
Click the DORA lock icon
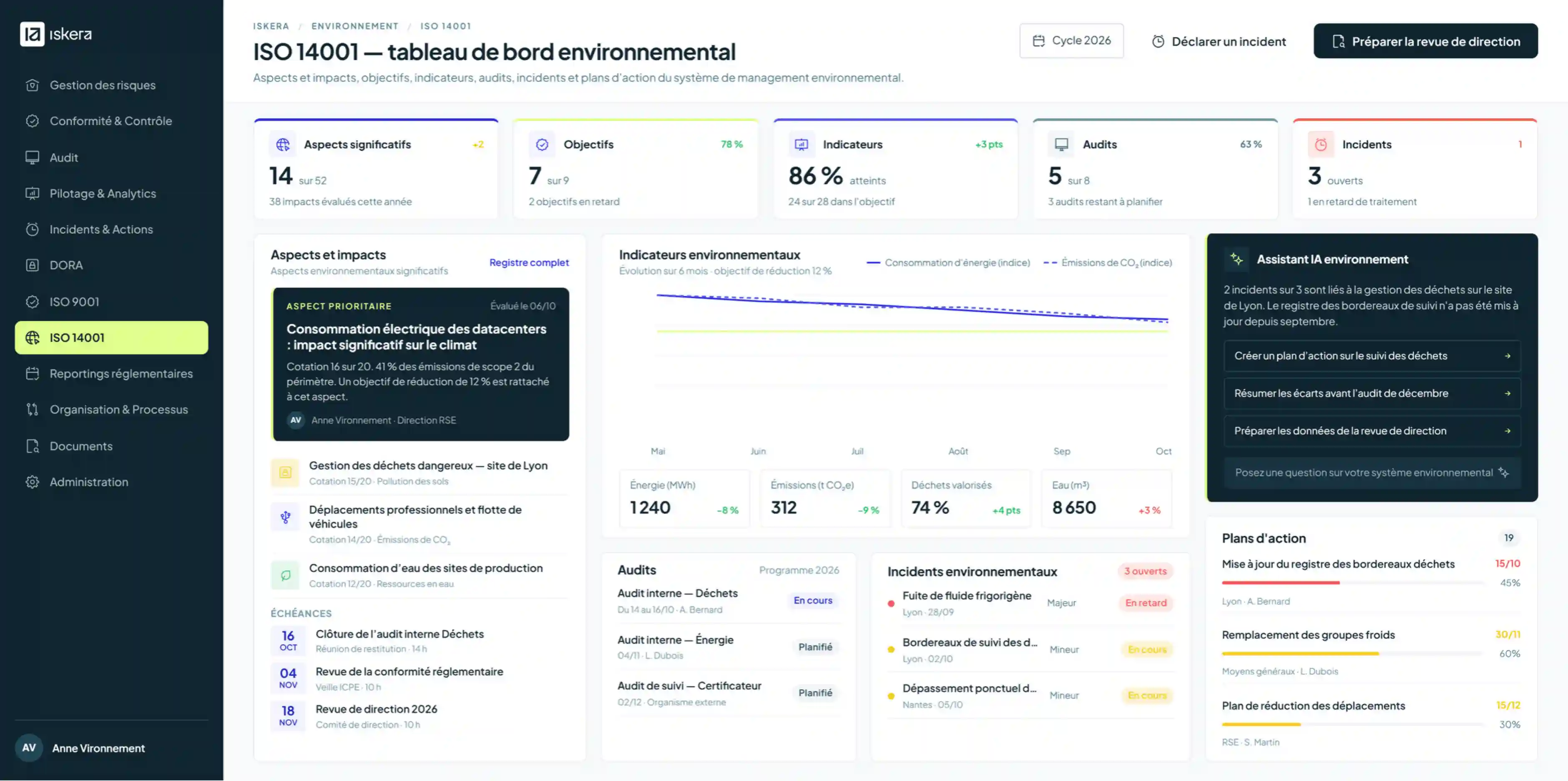(32, 265)
